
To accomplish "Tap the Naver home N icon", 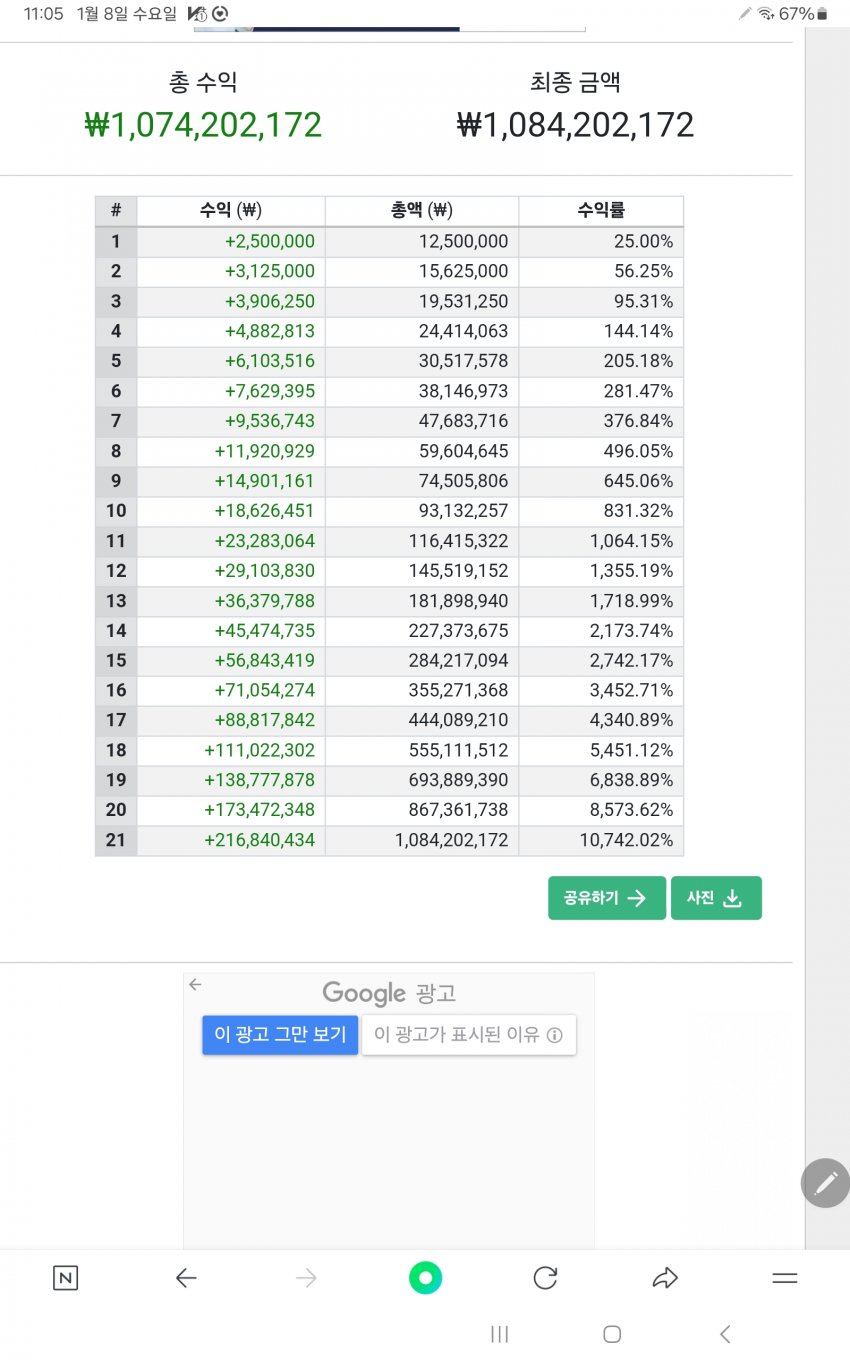I will pyautogui.click(x=65, y=1278).
